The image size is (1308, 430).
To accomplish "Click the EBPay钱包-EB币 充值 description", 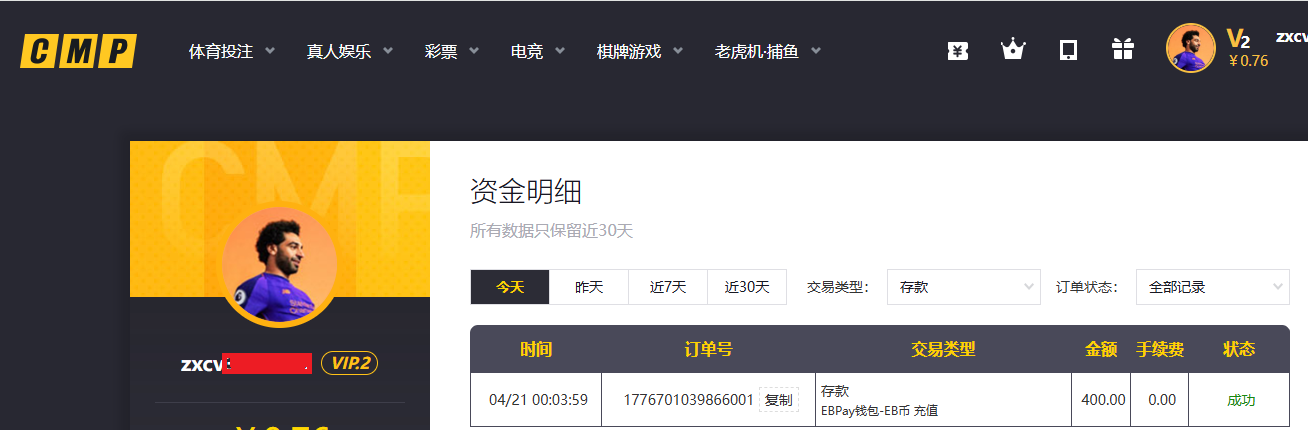I will click(879, 410).
